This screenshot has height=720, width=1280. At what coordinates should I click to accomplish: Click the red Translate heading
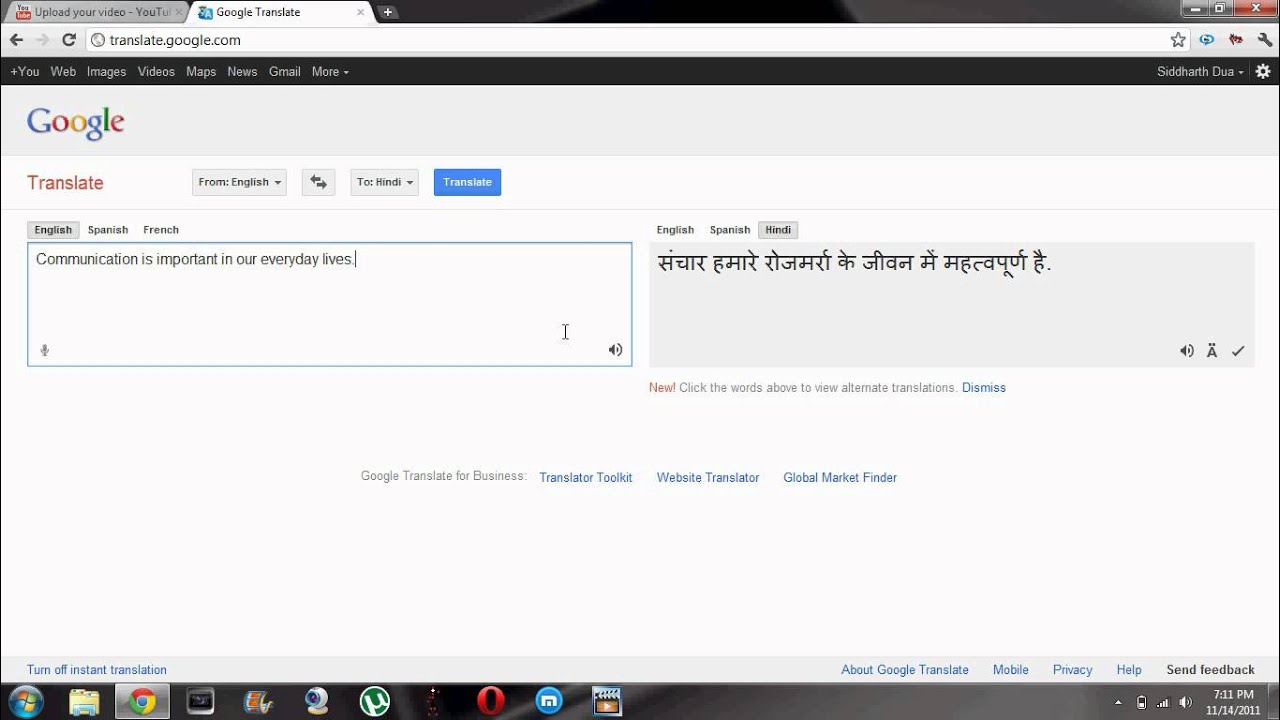click(65, 182)
